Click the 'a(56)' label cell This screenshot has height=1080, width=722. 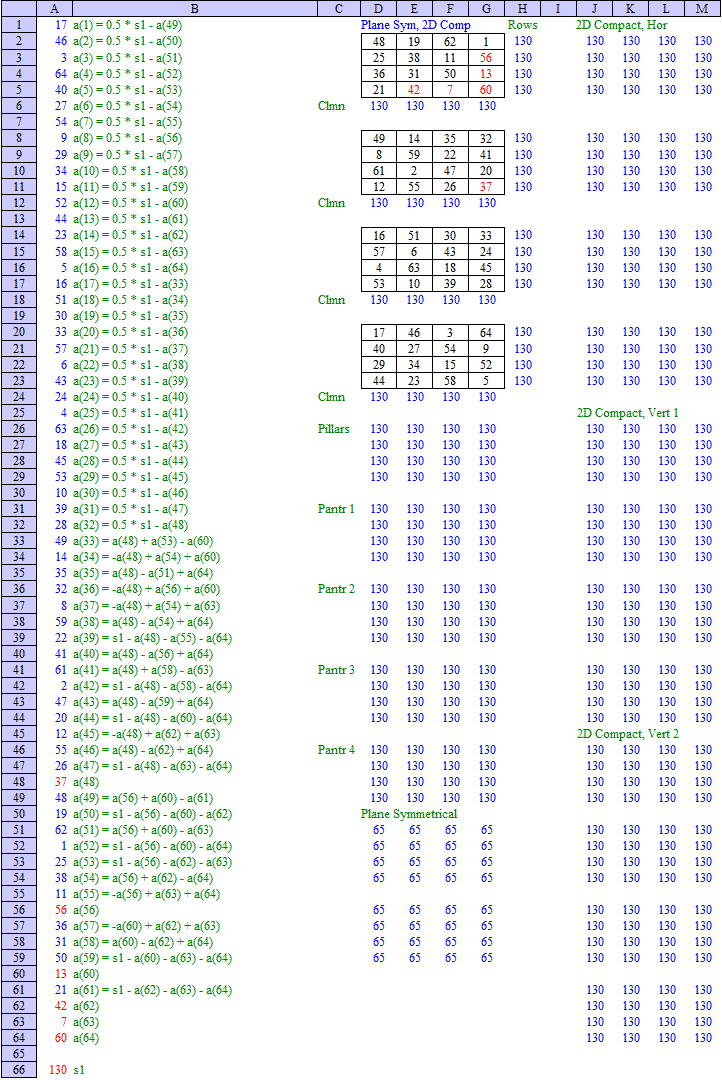coord(86,910)
